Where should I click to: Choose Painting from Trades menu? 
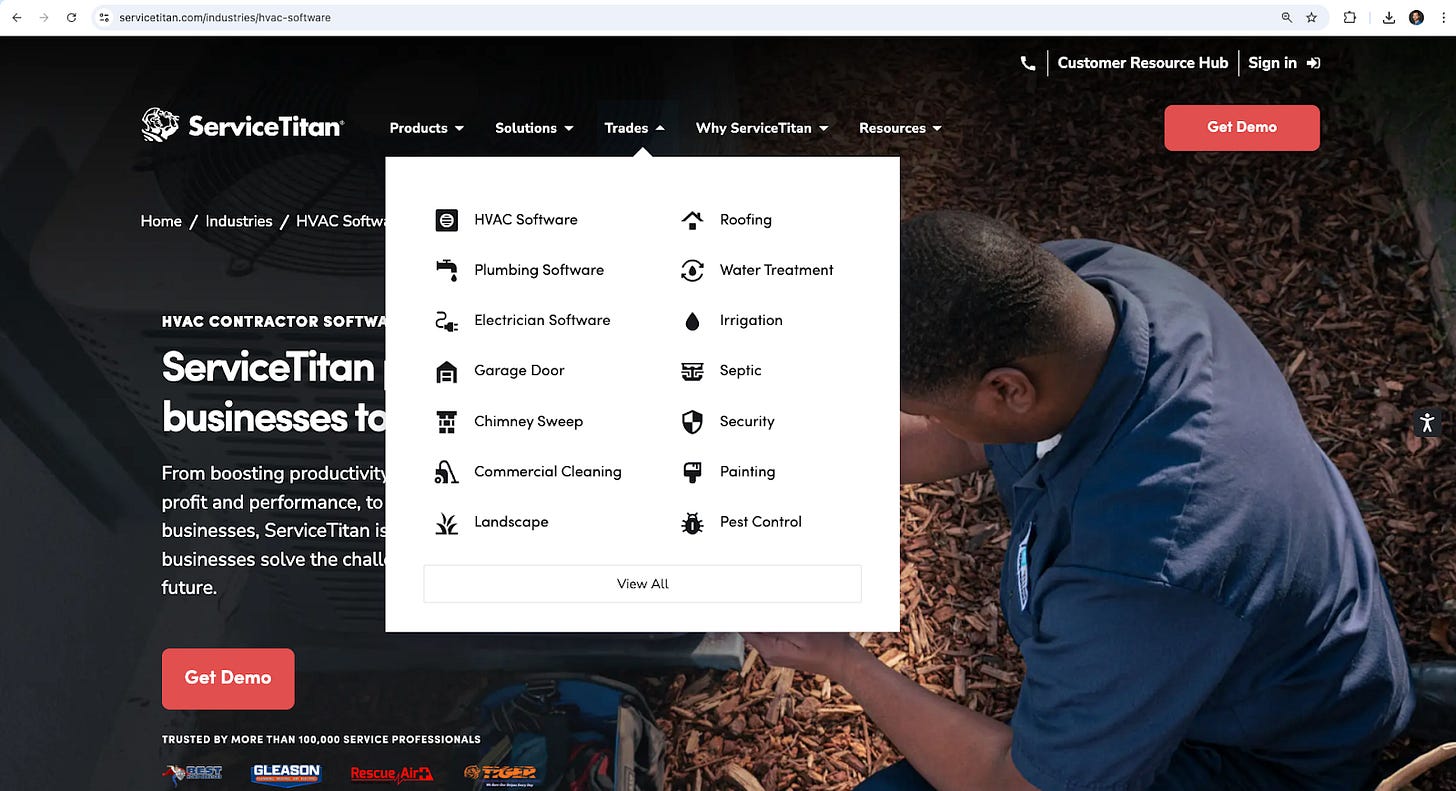(747, 471)
